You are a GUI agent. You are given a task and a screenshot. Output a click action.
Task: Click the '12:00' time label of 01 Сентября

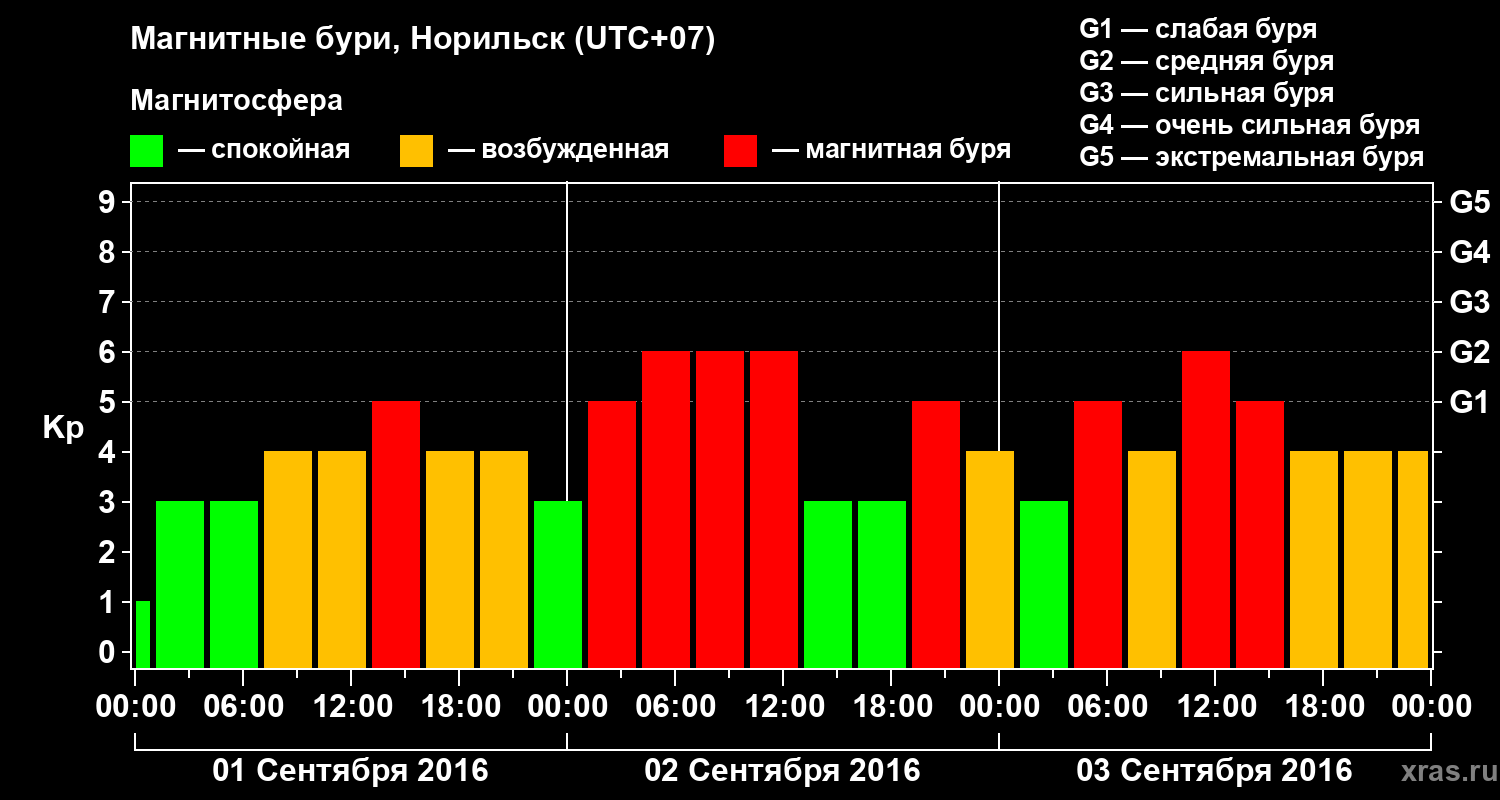coord(351,707)
